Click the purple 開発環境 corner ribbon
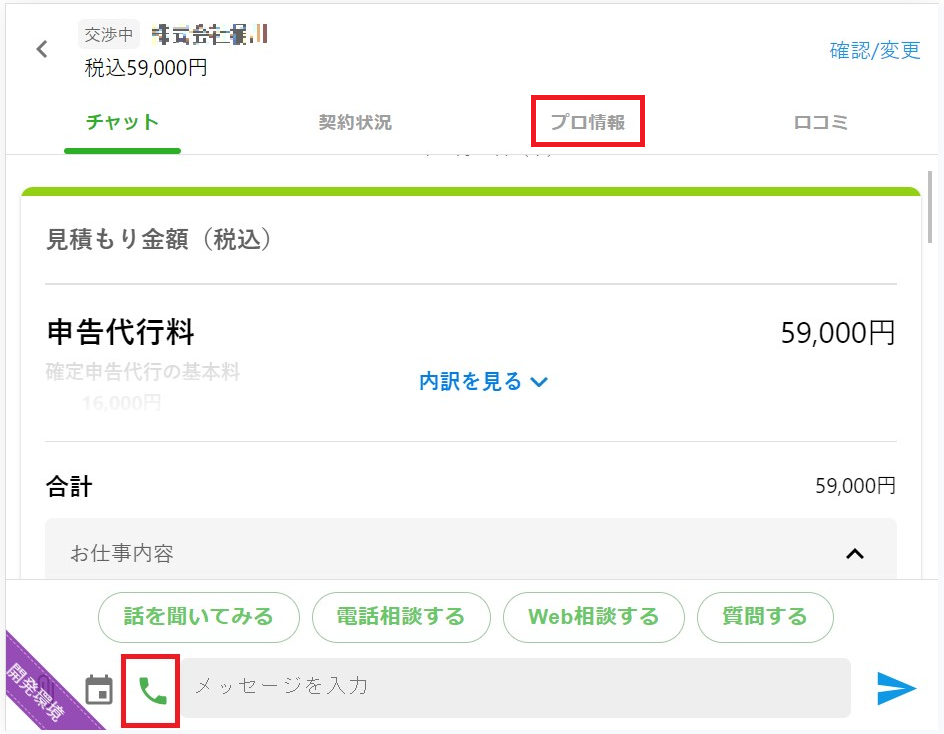Viewport: 944px width, 734px height. click(36, 692)
